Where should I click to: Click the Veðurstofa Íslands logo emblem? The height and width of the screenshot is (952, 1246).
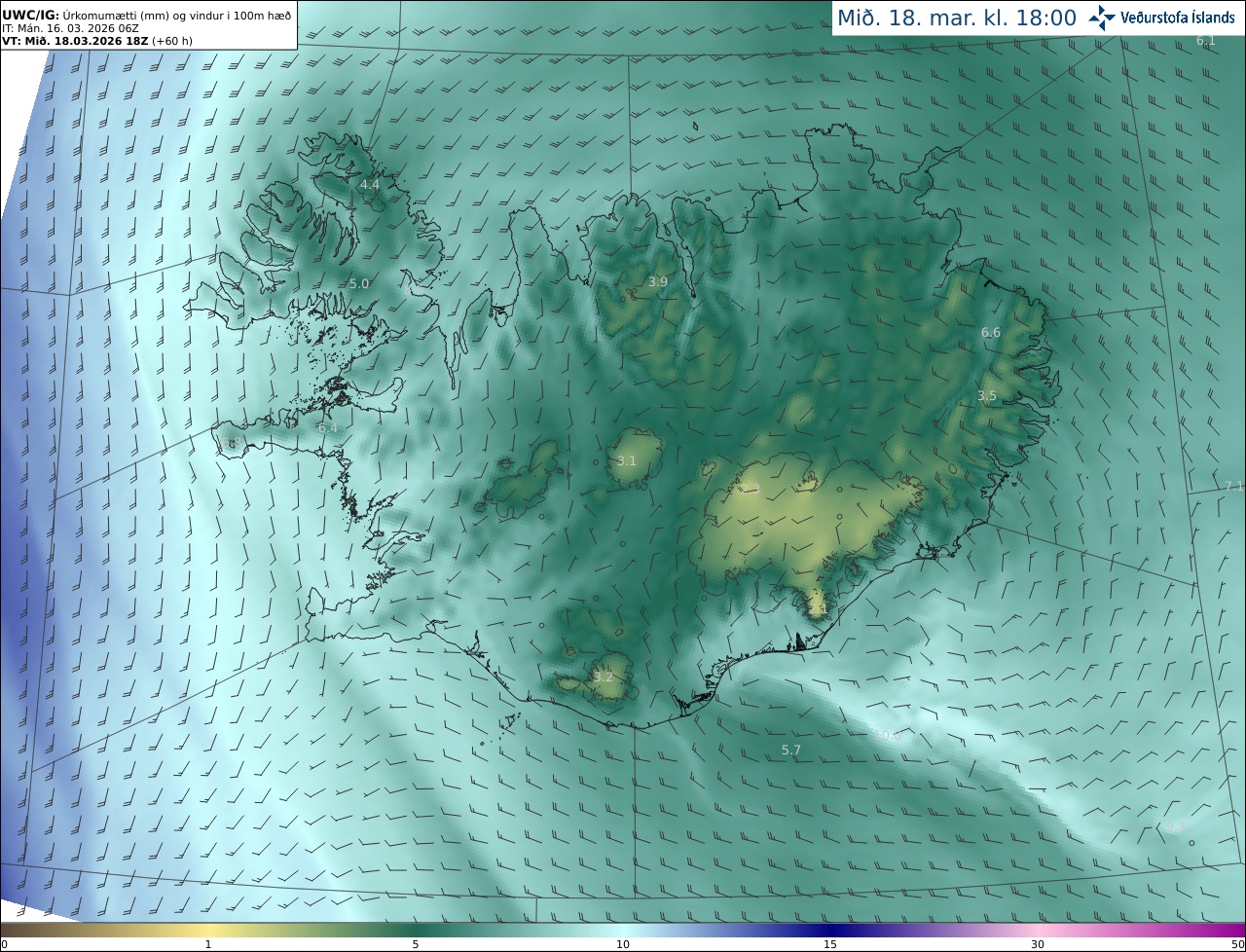coord(1101,18)
